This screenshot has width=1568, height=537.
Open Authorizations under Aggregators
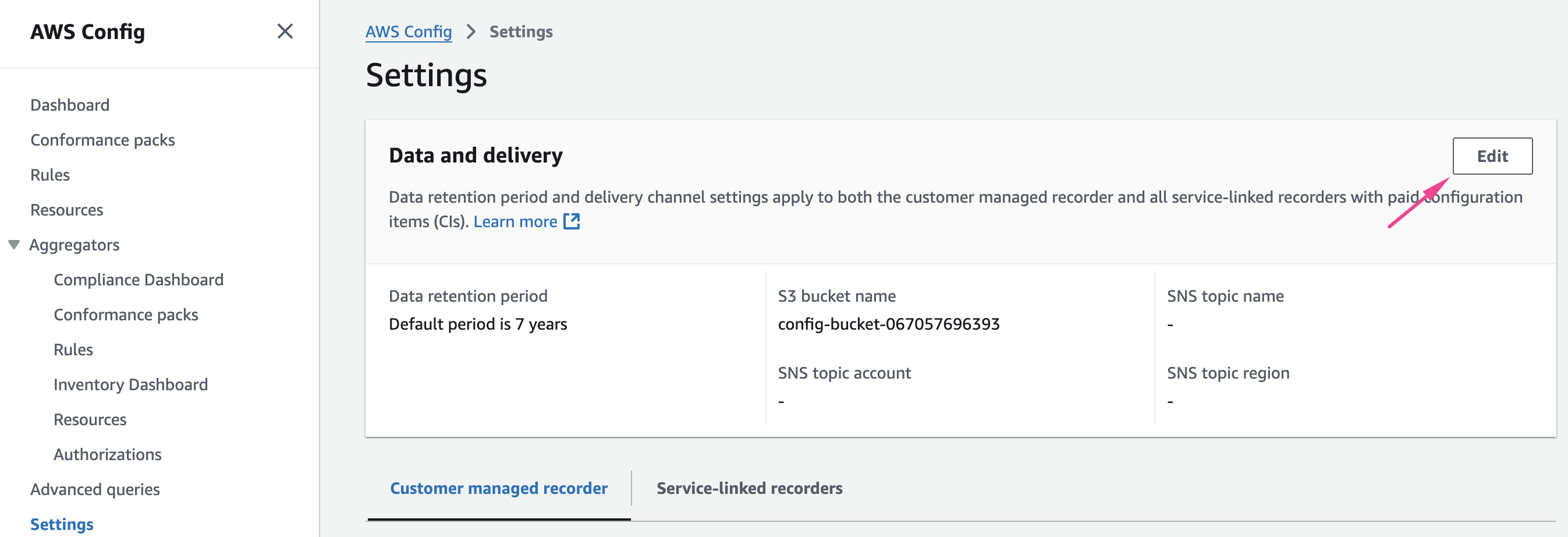click(x=107, y=455)
